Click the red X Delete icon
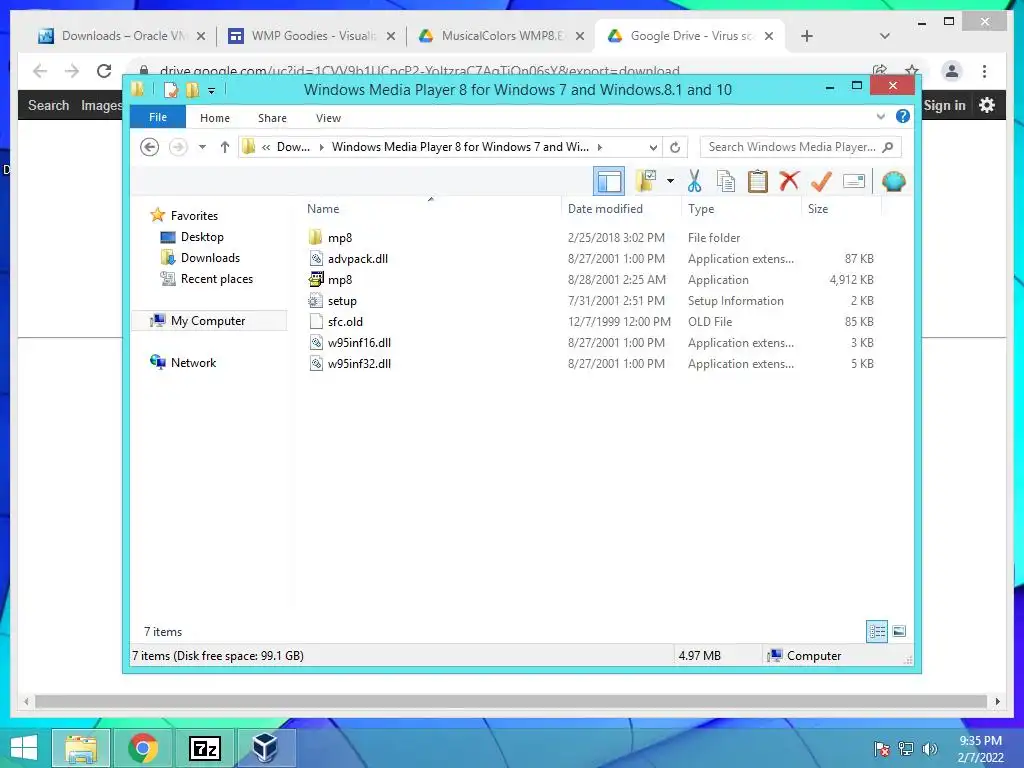1024x768 pixels. point(789,181)
